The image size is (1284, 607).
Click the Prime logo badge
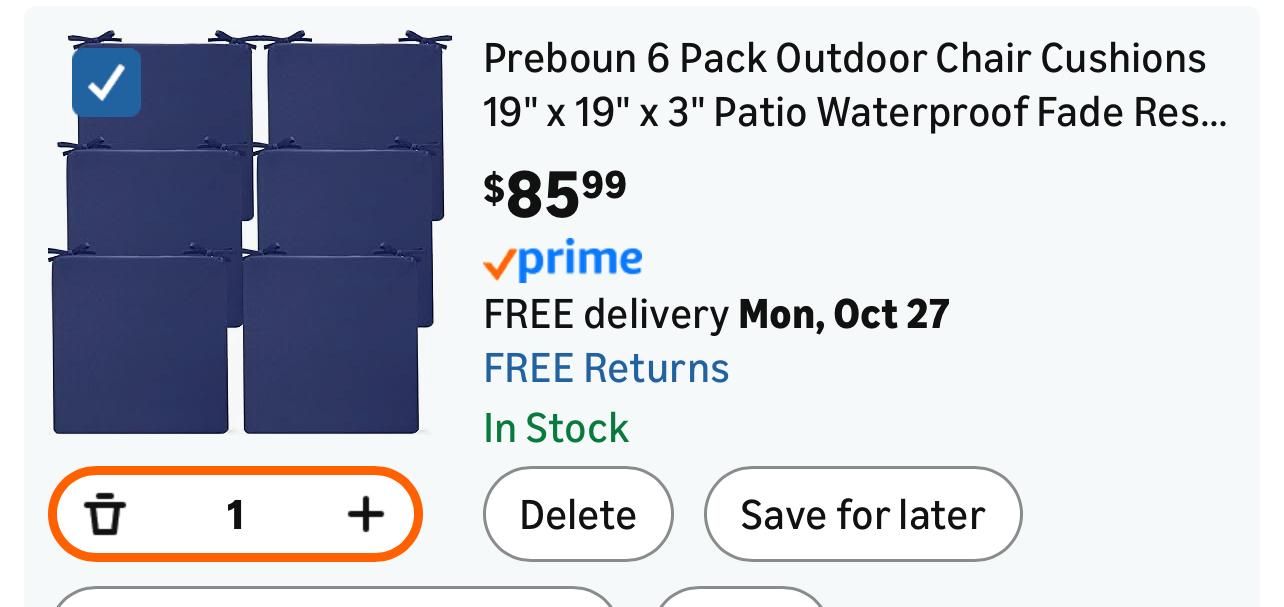point(563,260)
